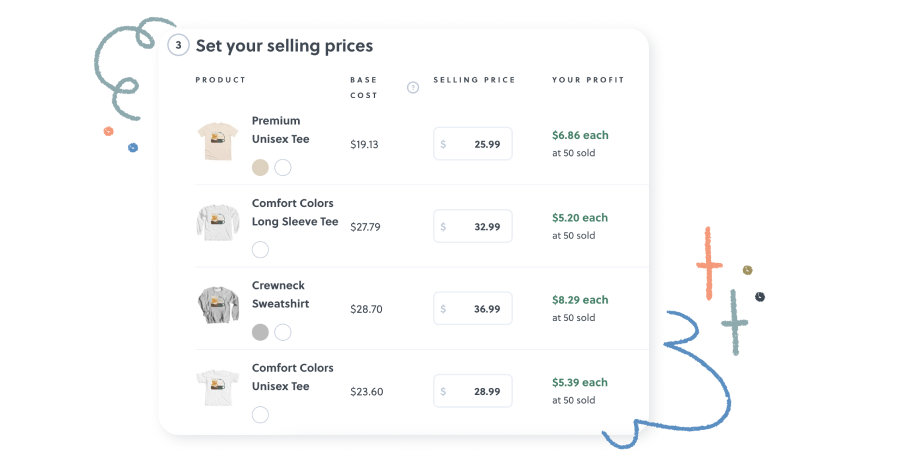This screenshot has width=900, height=463.
Task: Select the white swatch for Premium Unisex Tee
Action: (x=283, y=167)
